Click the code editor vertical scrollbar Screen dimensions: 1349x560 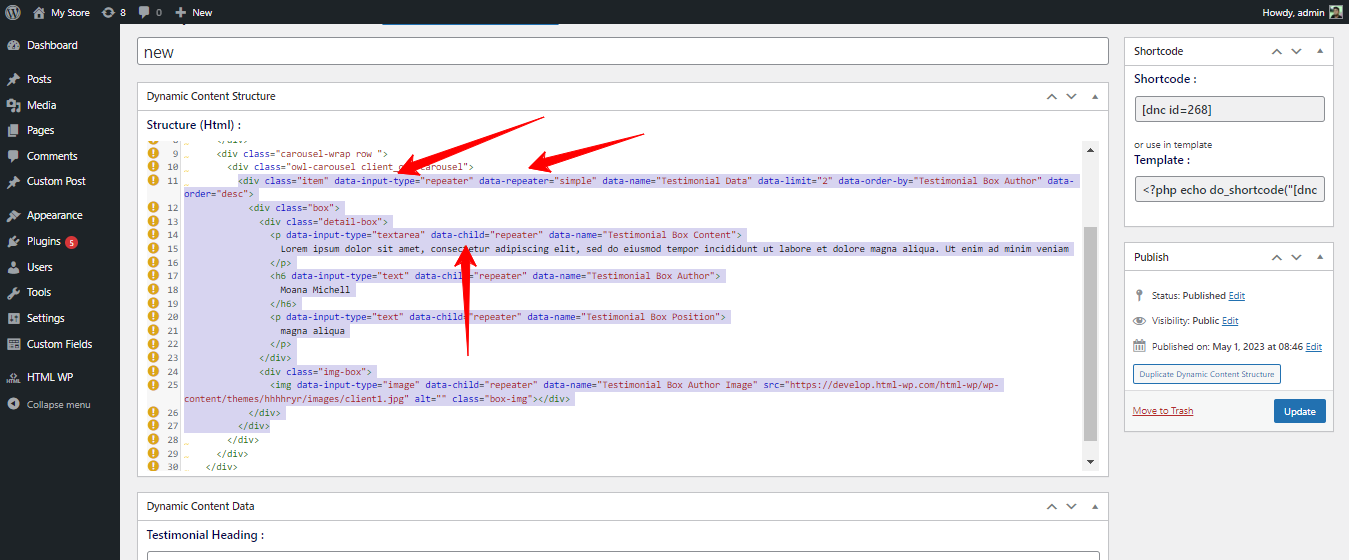pyautogui.click(x=1091, y=332)
